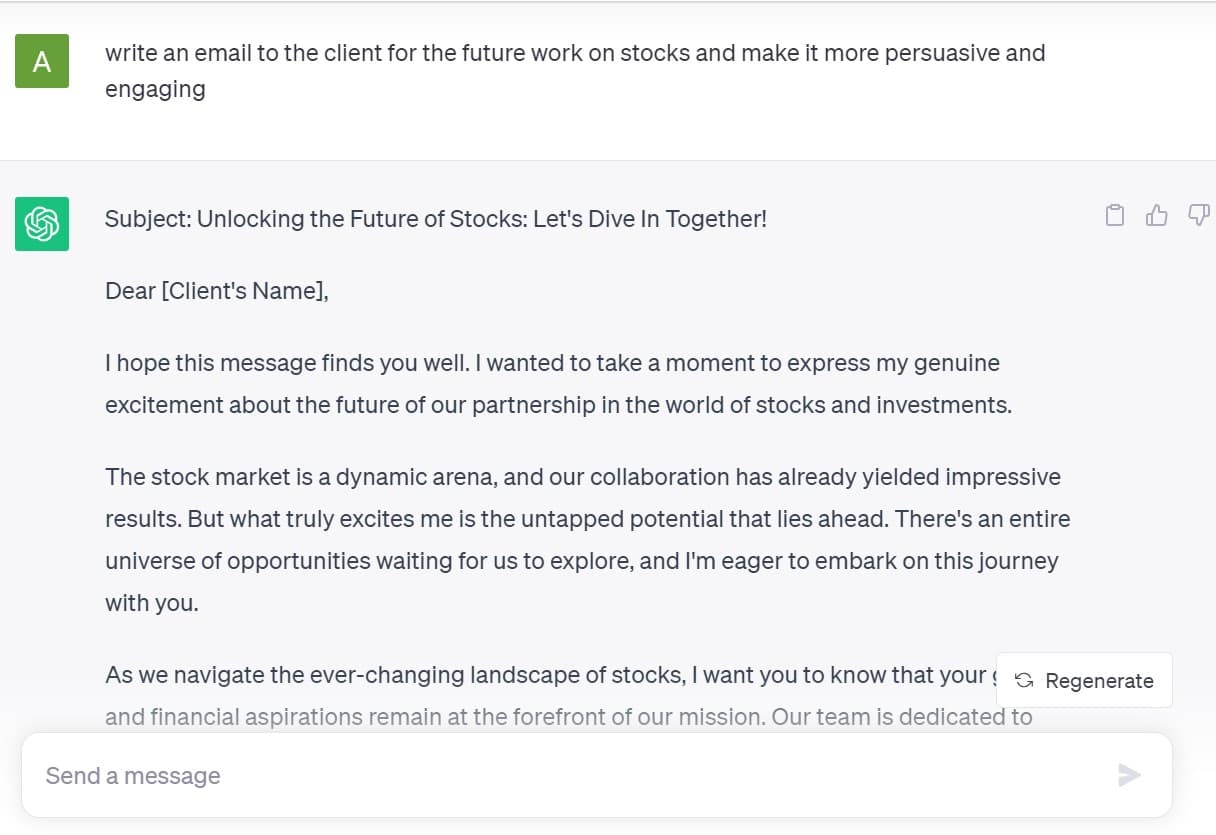The width and height of the screenshot is (1216, 835).
Task: Click the Regenerate label text
Action: click(1098, 680)
